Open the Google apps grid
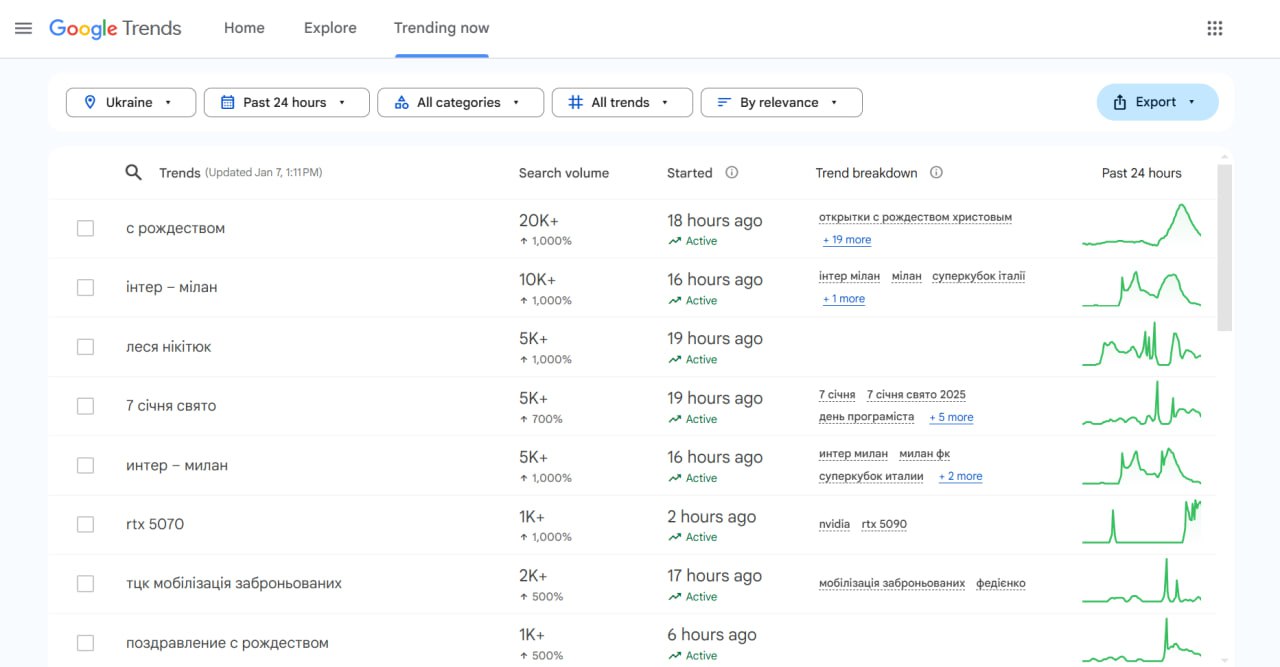The image size is (1280, 667). click(1215, 28)
